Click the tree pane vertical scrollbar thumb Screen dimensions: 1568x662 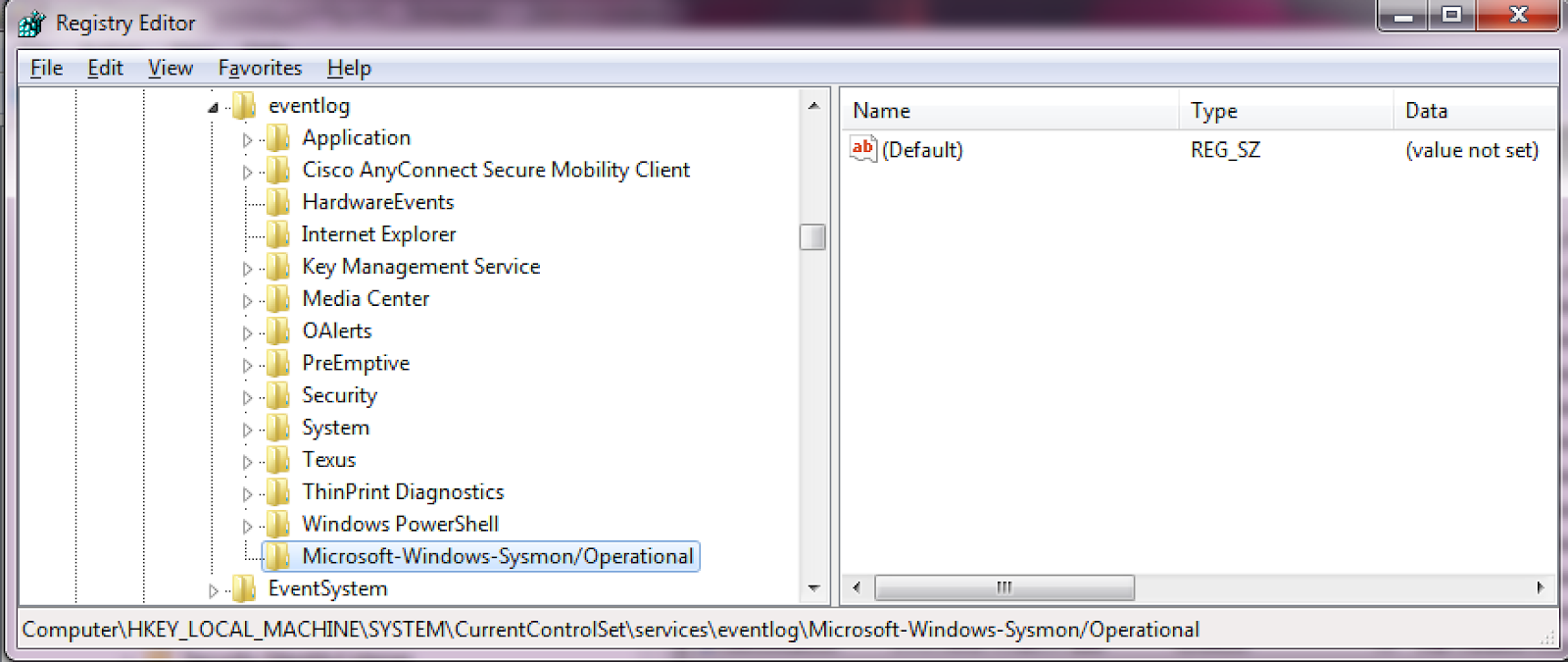812,237
